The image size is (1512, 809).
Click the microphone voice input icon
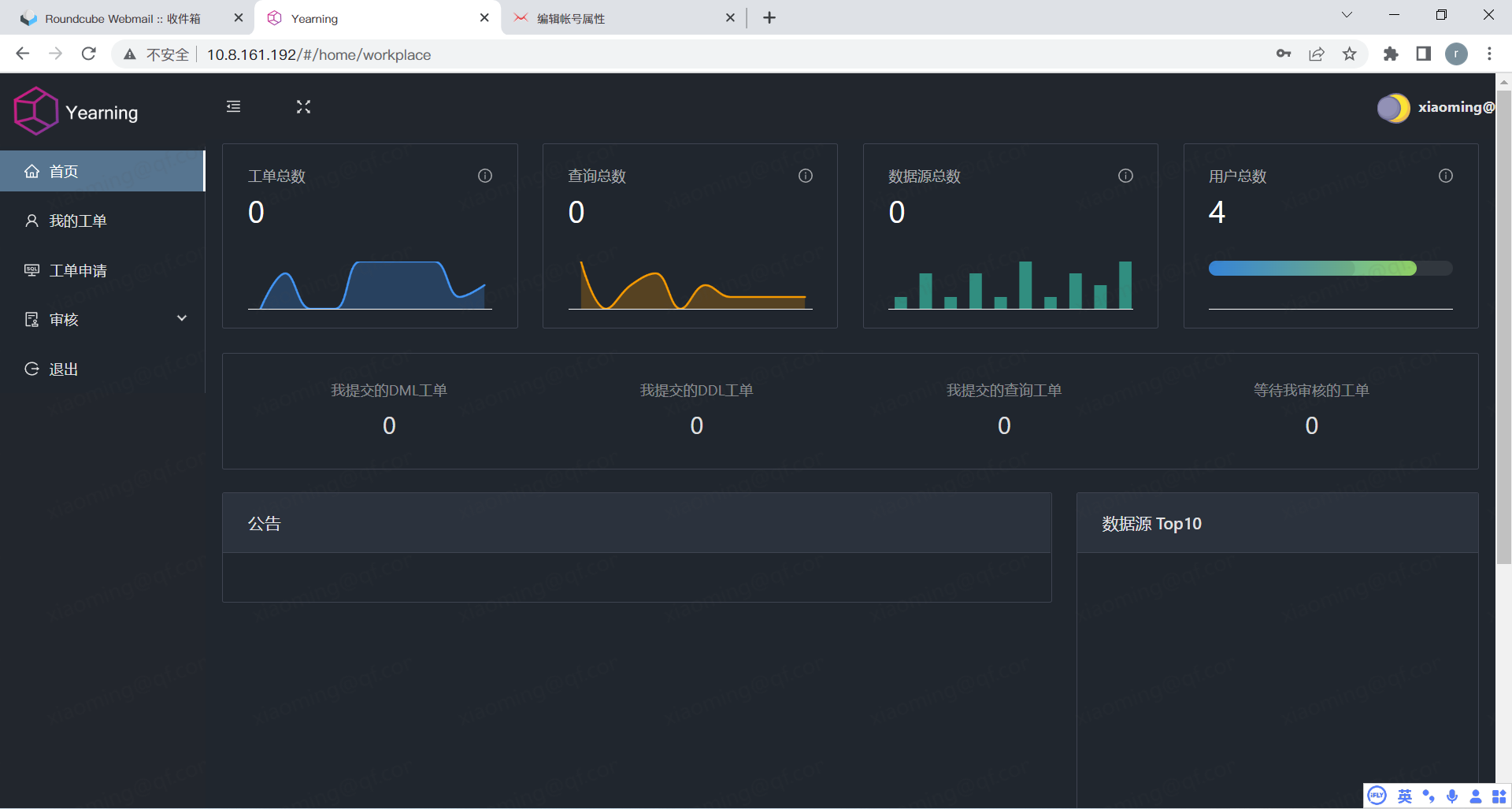click(1452, 796)
